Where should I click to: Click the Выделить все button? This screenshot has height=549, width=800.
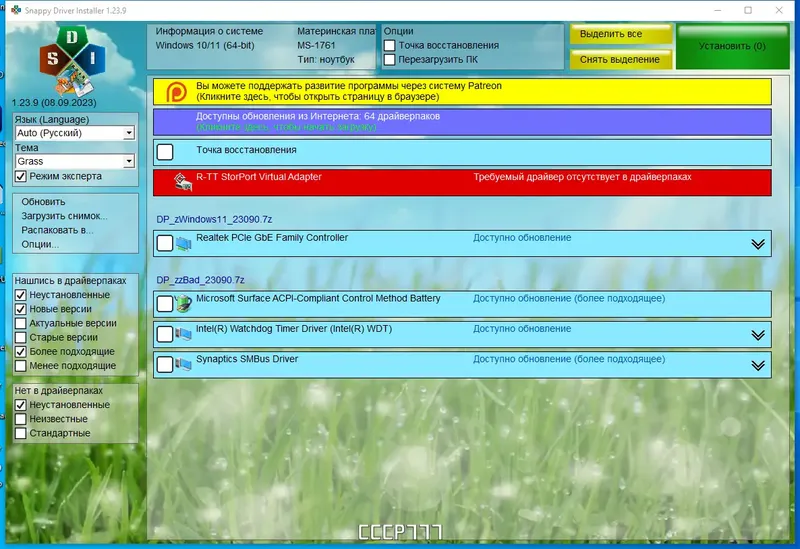[621, 34]
